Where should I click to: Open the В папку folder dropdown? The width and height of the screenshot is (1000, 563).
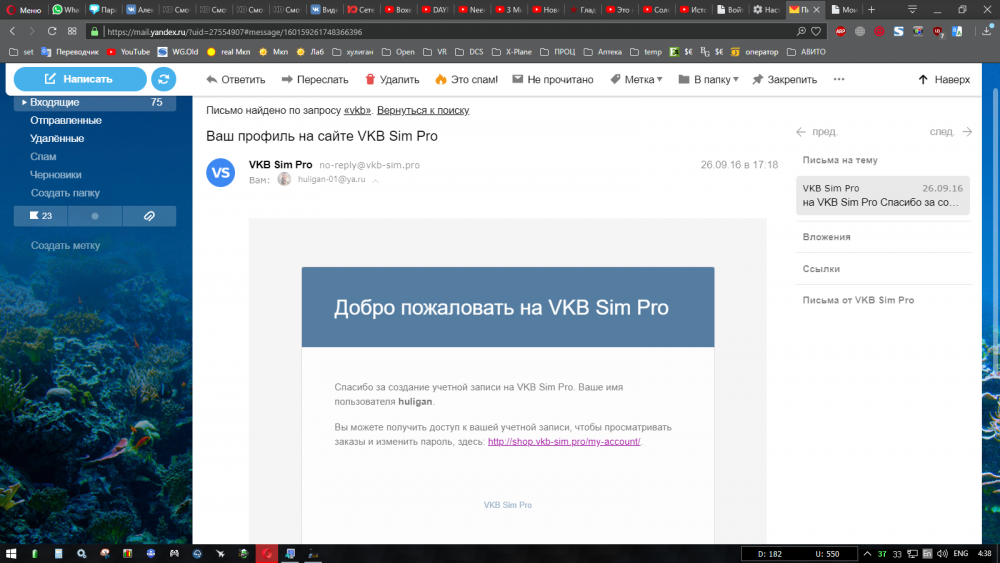(x=709, y=80)
